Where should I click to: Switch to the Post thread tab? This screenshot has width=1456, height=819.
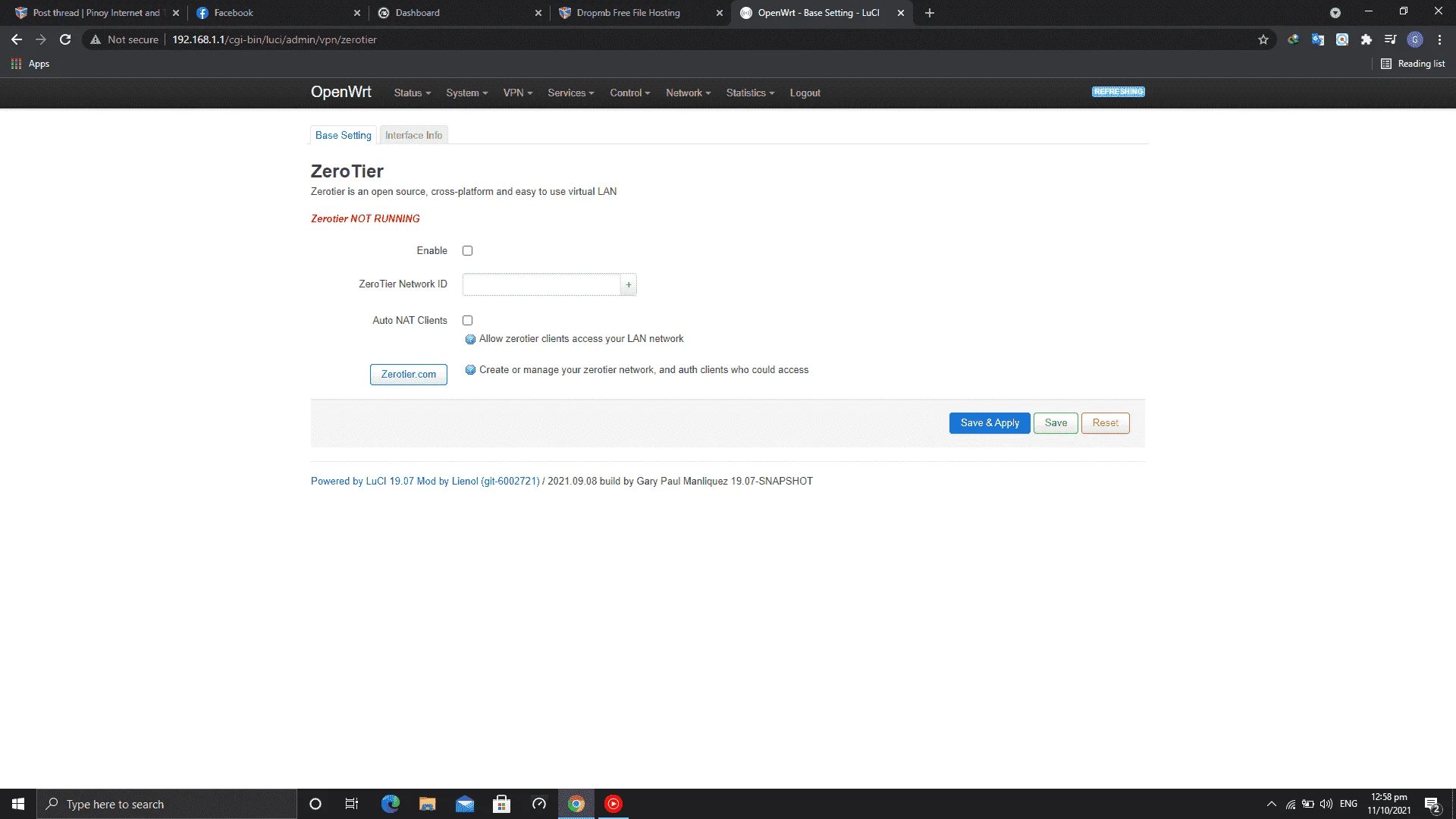click(x=96, y=13)
